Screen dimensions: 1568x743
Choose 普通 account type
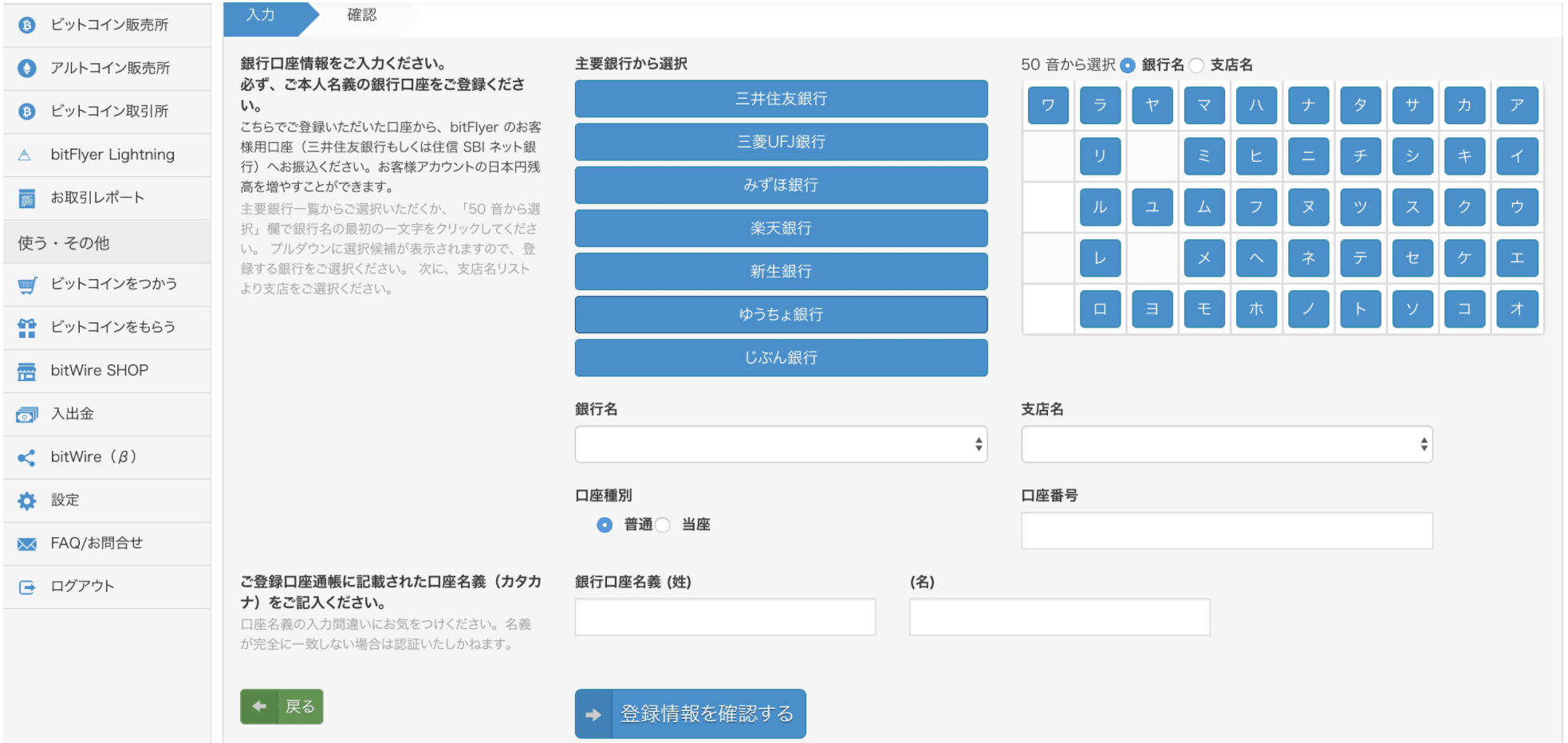click(x=605, y=525)
